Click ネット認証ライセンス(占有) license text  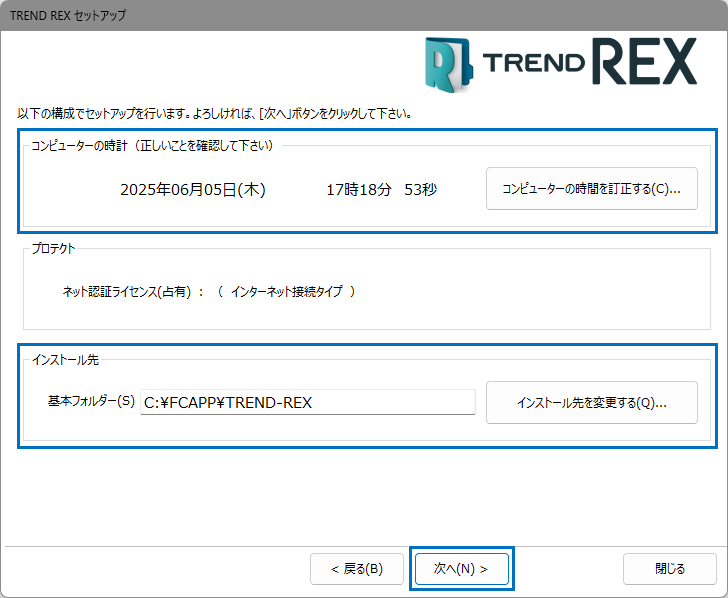click(127, 292)
